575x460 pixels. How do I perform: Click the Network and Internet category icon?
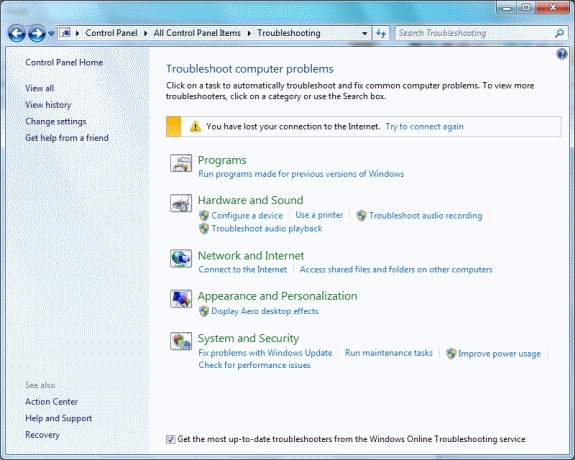coord(181,258)
